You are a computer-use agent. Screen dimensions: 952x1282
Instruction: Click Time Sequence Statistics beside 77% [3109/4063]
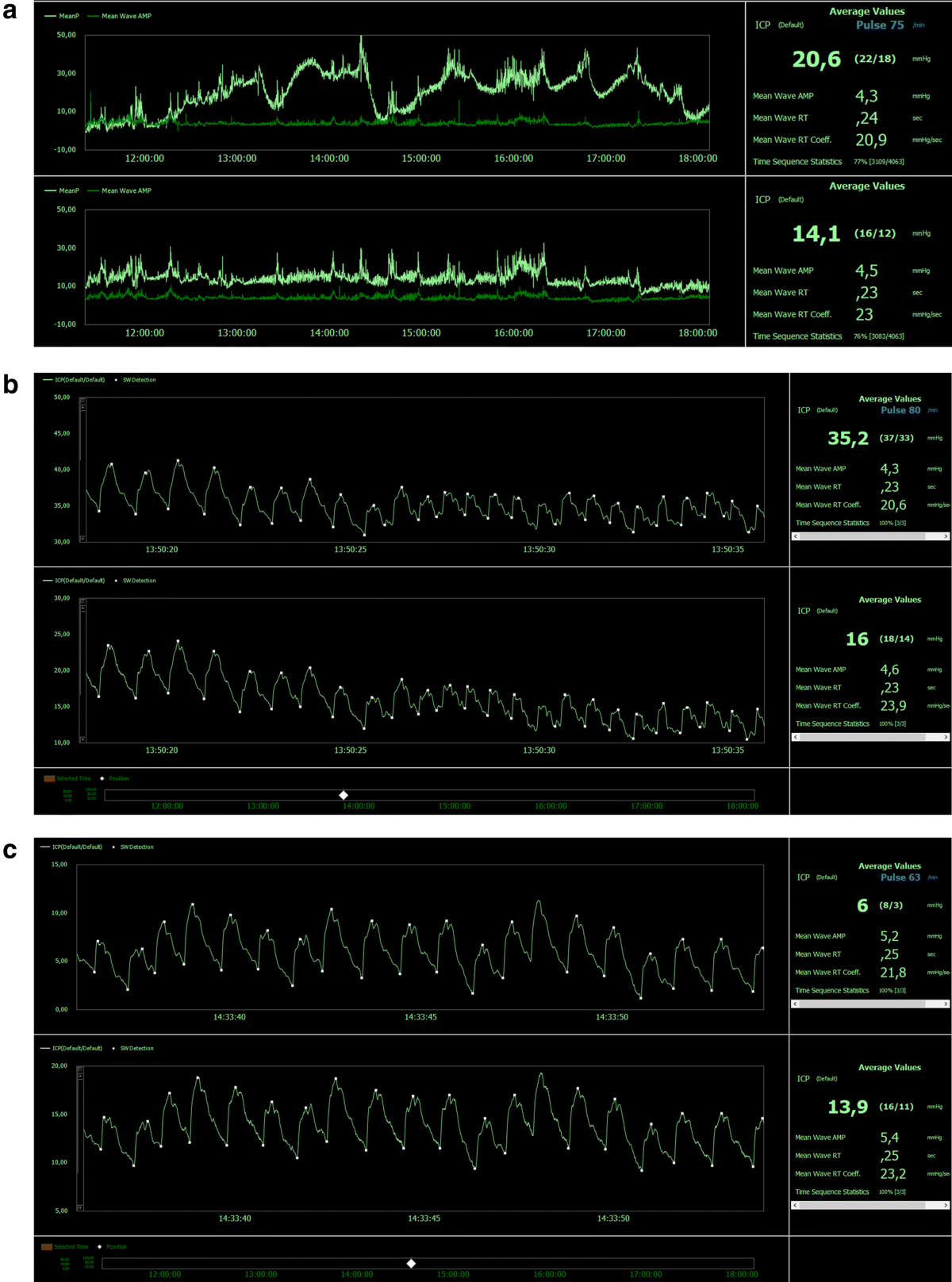pos(797,162)
